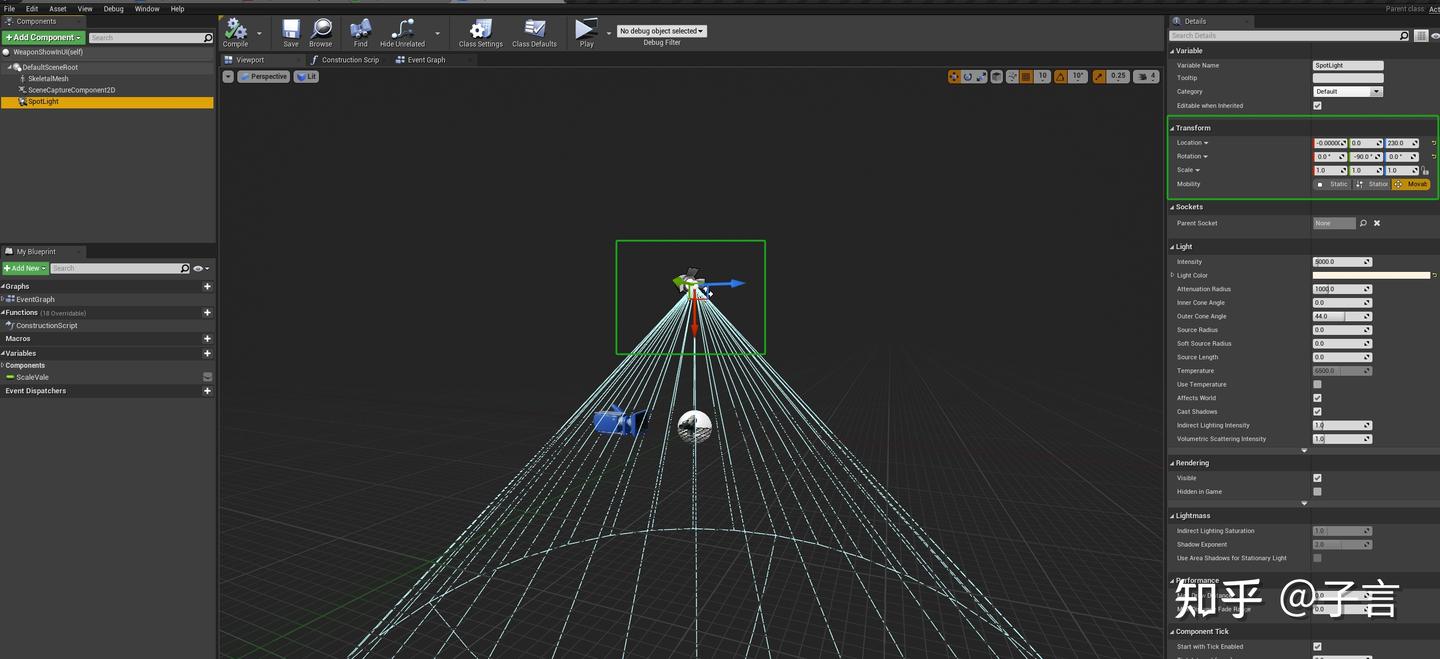Image resolution: width=1440 pixels, height=659 pixels.
Task: Open the Perspective viewport dropdown
Action: tap(264, 76)
